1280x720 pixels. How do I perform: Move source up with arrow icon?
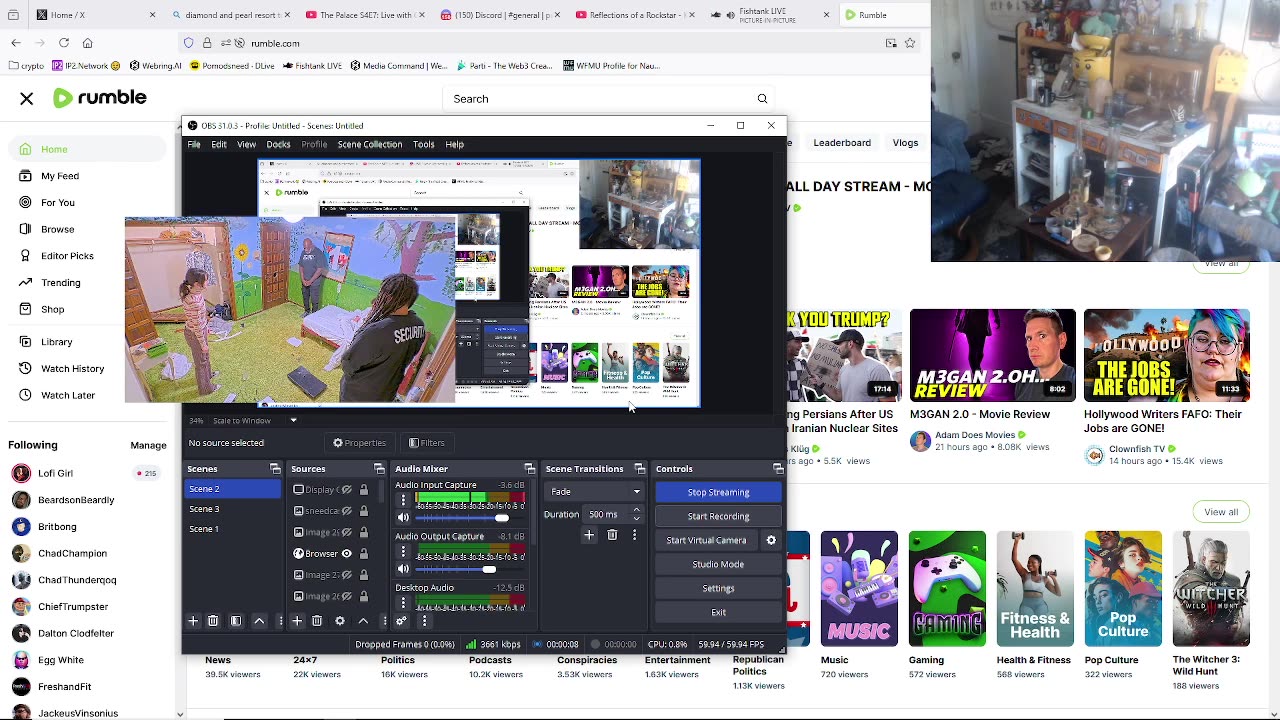tap(363, 621)
